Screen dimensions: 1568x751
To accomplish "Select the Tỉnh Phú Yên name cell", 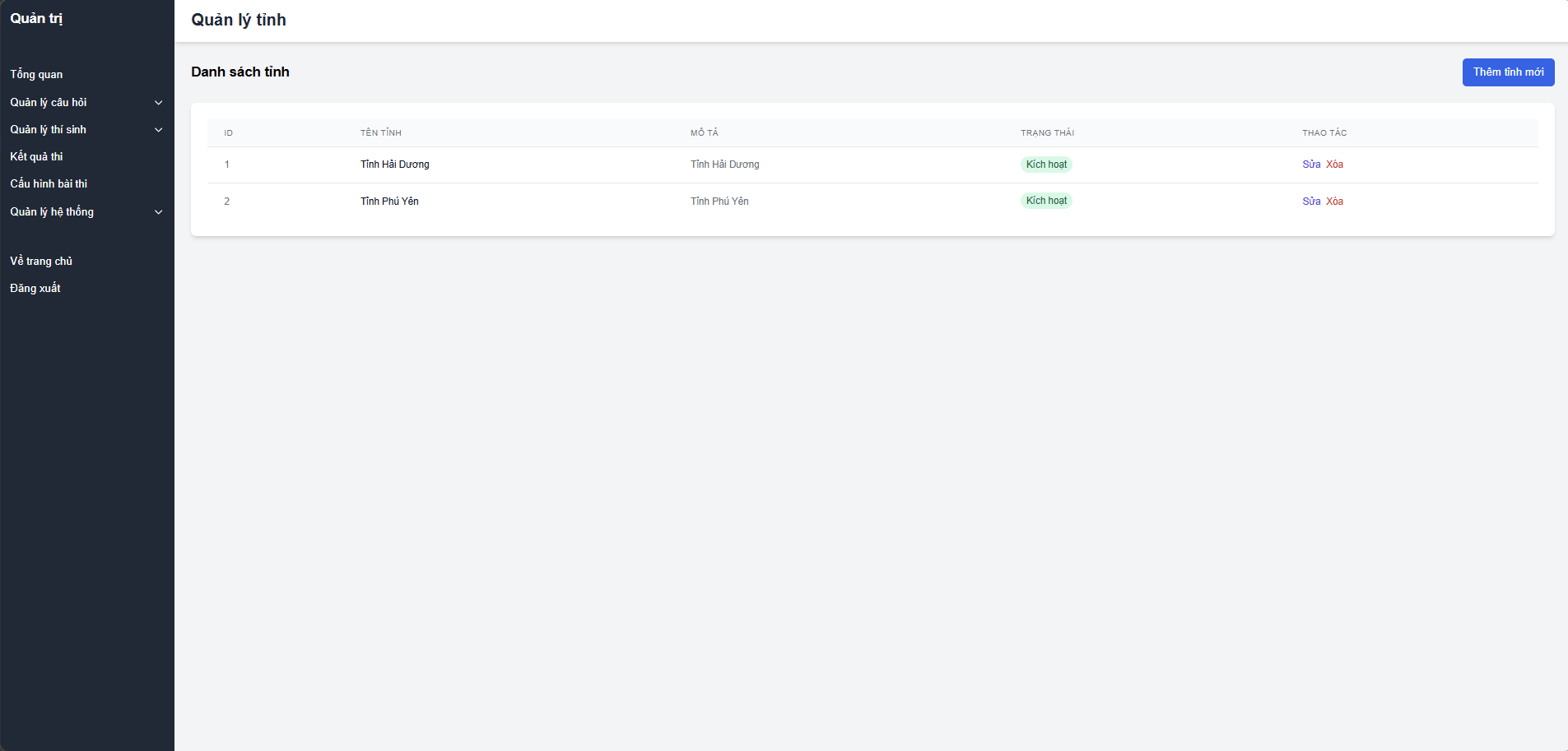I will coord(389,202).
